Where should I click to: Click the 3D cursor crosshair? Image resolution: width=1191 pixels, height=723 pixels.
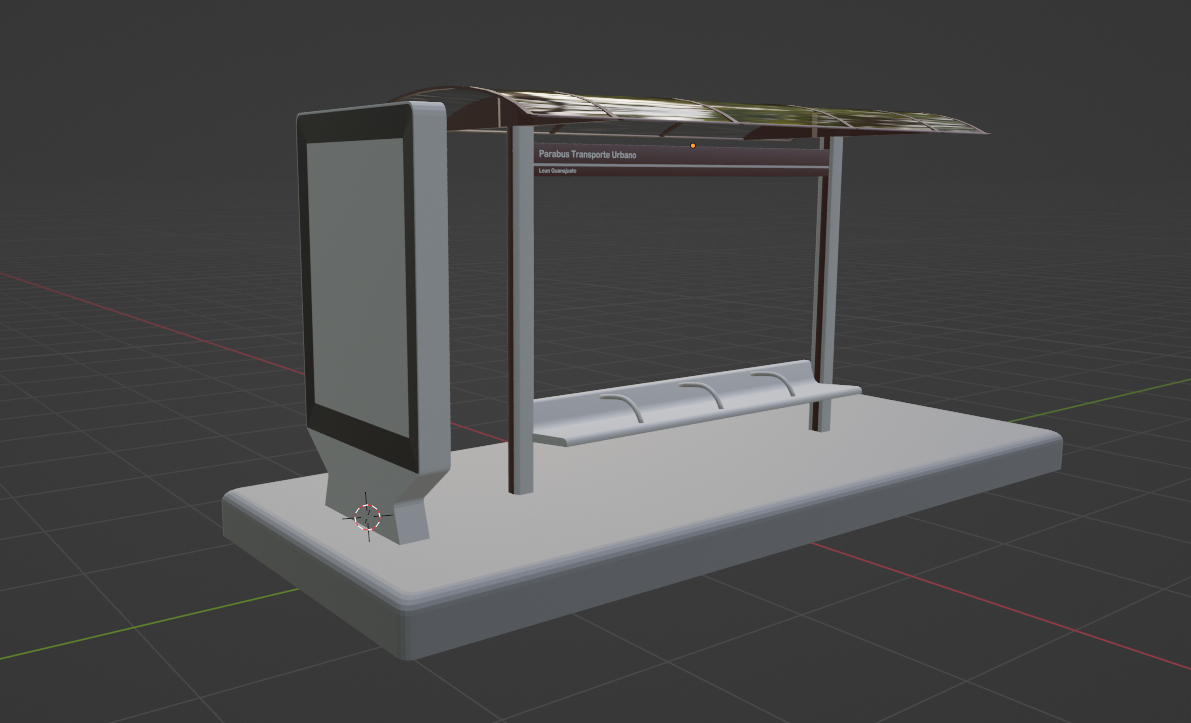tap(368, 516)
